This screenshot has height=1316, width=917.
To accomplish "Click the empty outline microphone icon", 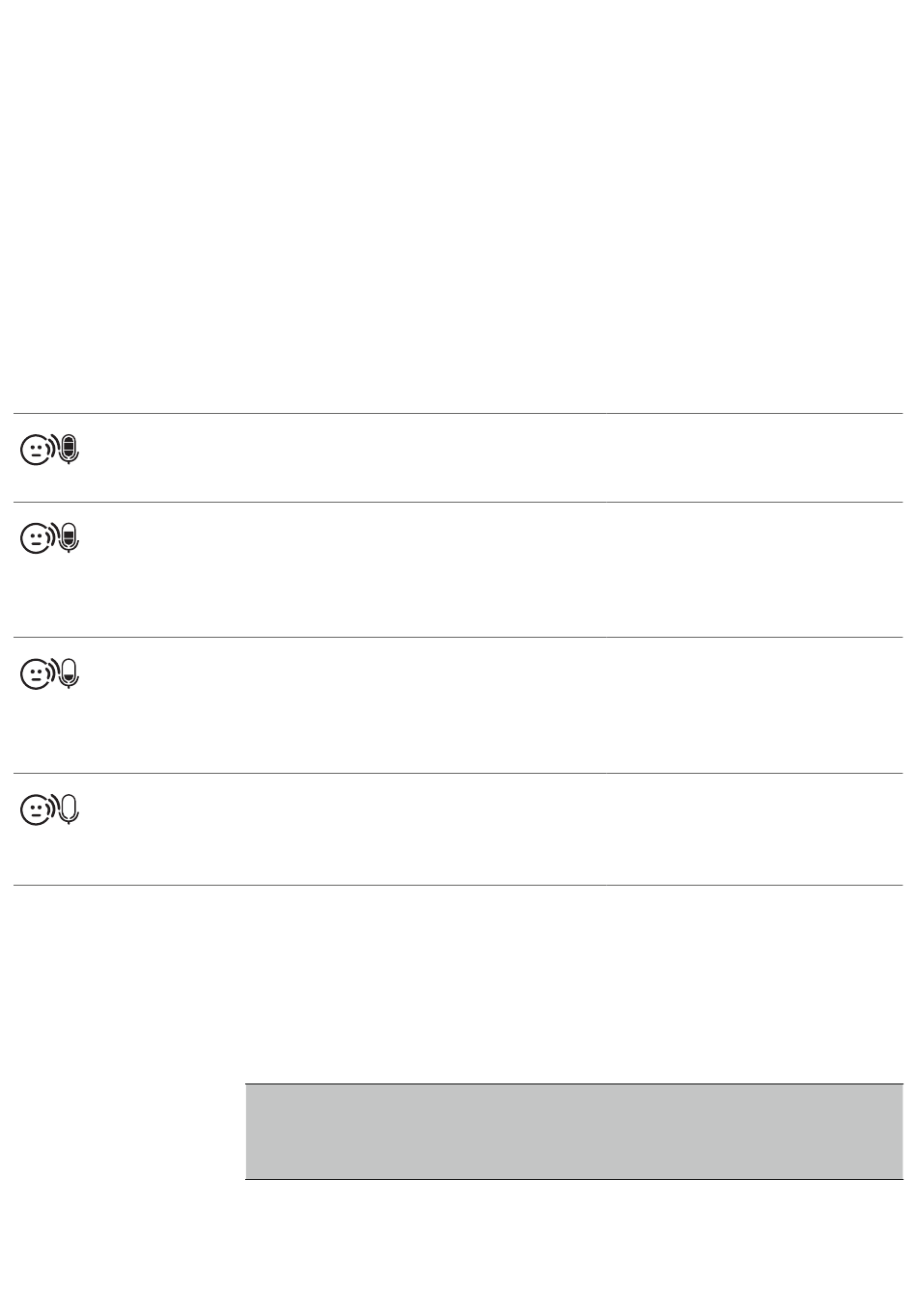I will 69,809.
